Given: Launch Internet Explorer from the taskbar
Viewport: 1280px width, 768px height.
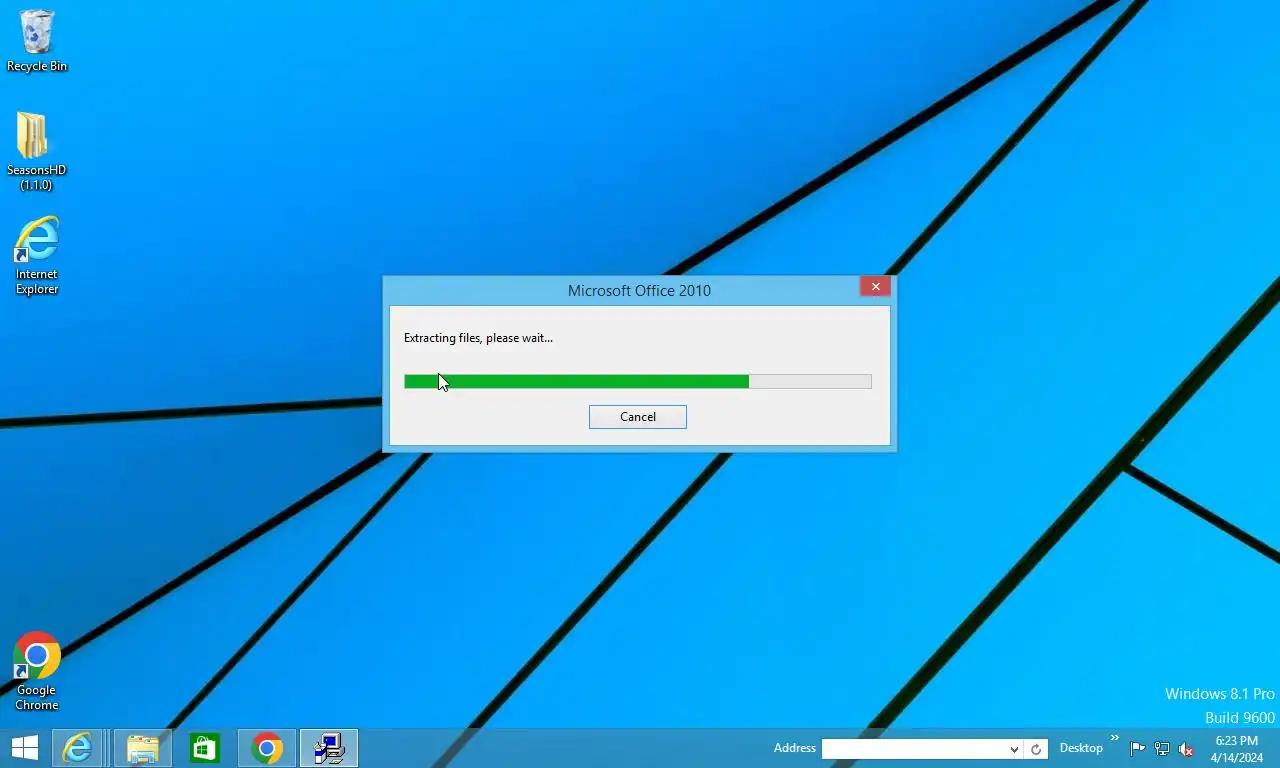Looking at the screenshot, I should point(77,748).
